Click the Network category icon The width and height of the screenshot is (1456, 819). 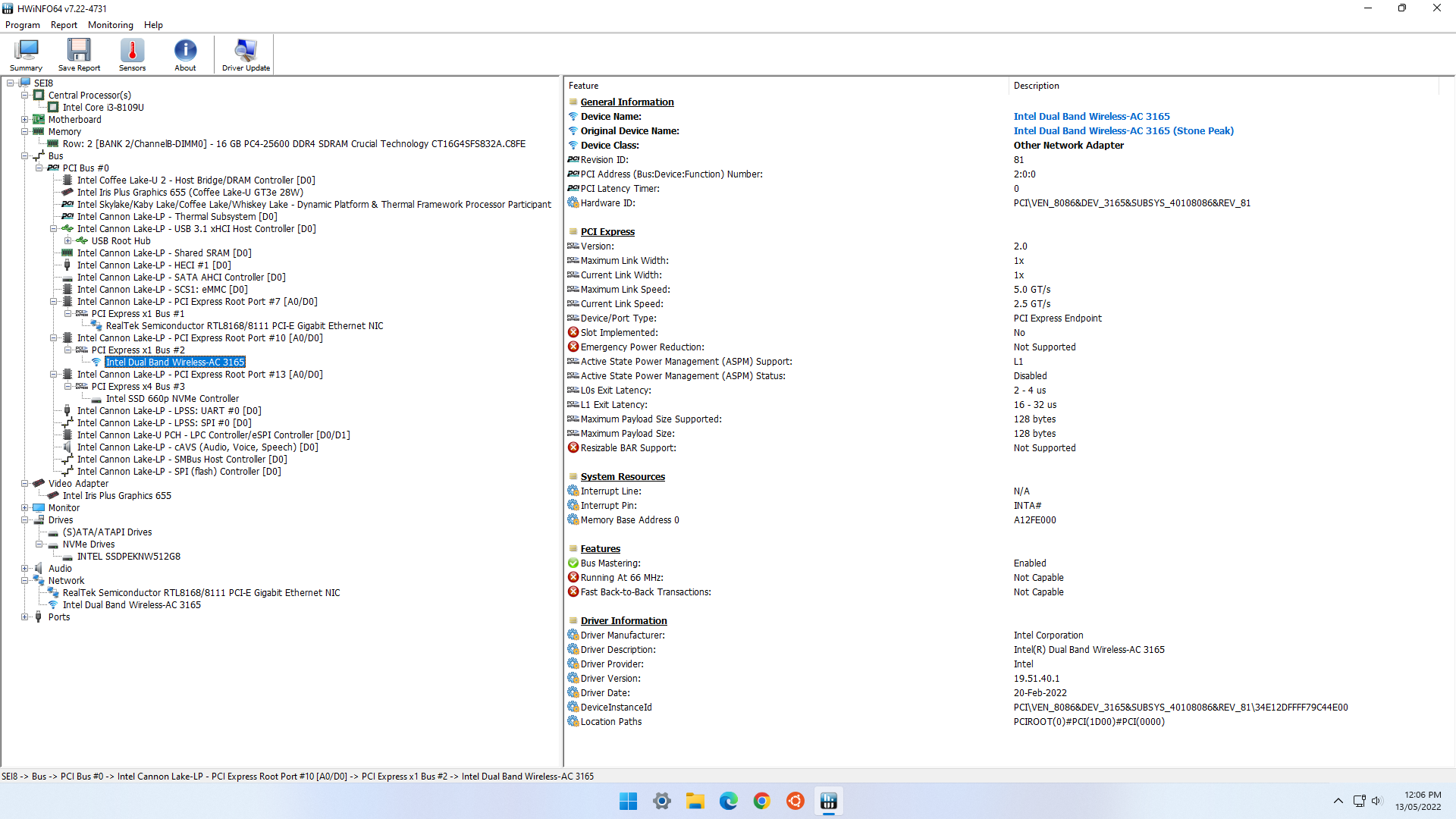pos(39,581)
